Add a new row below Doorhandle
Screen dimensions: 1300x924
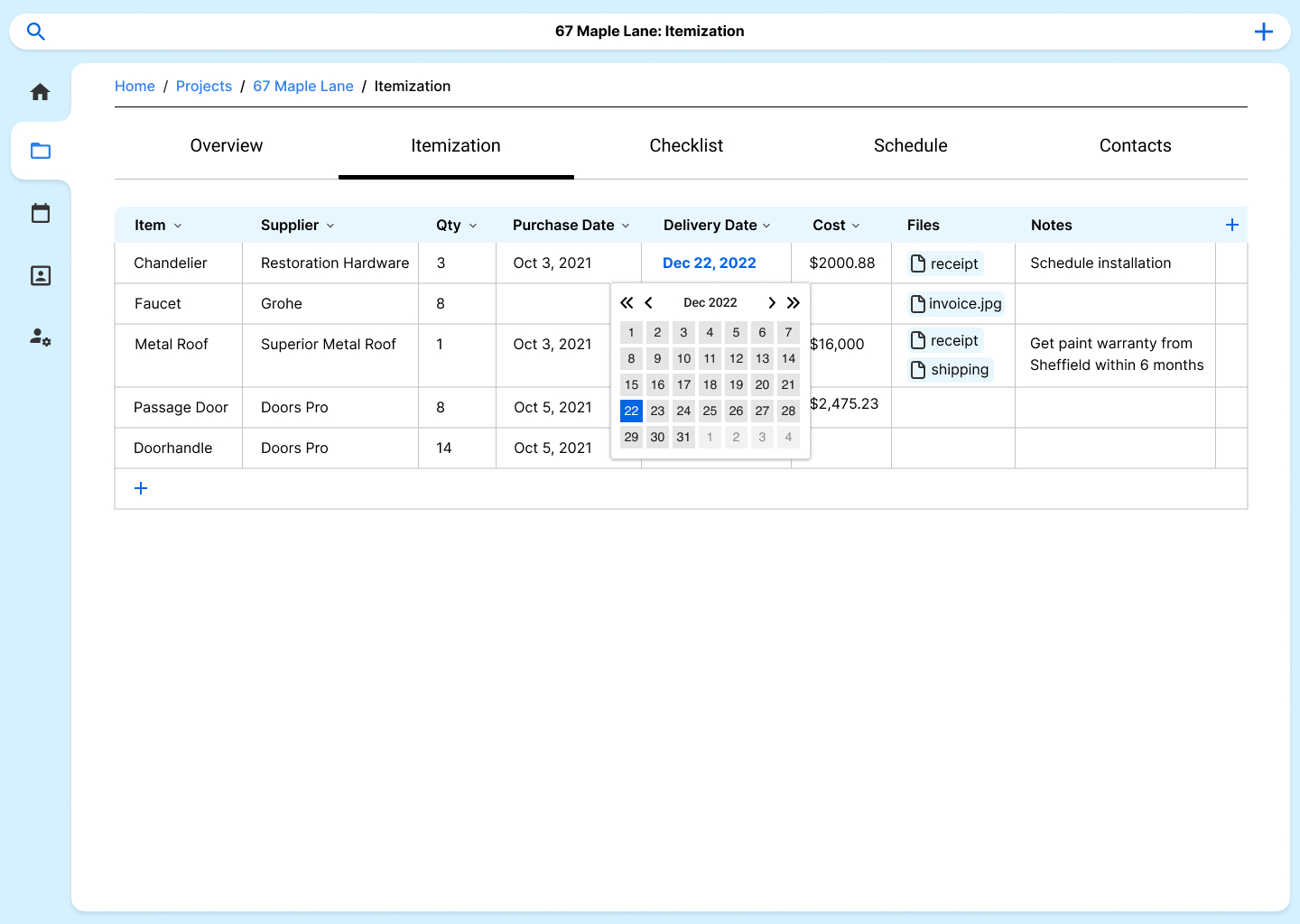(141, 488)
